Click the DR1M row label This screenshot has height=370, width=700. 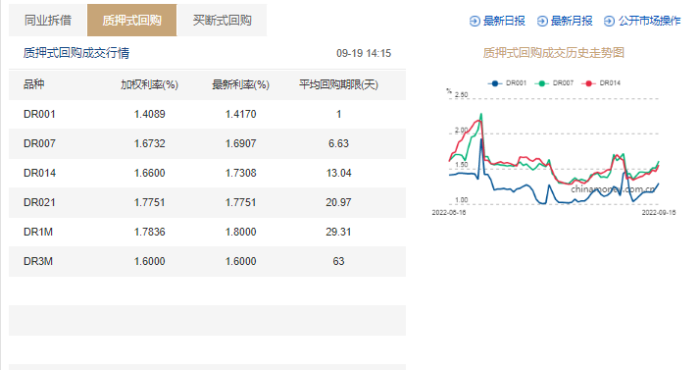[x=38, y=232]
